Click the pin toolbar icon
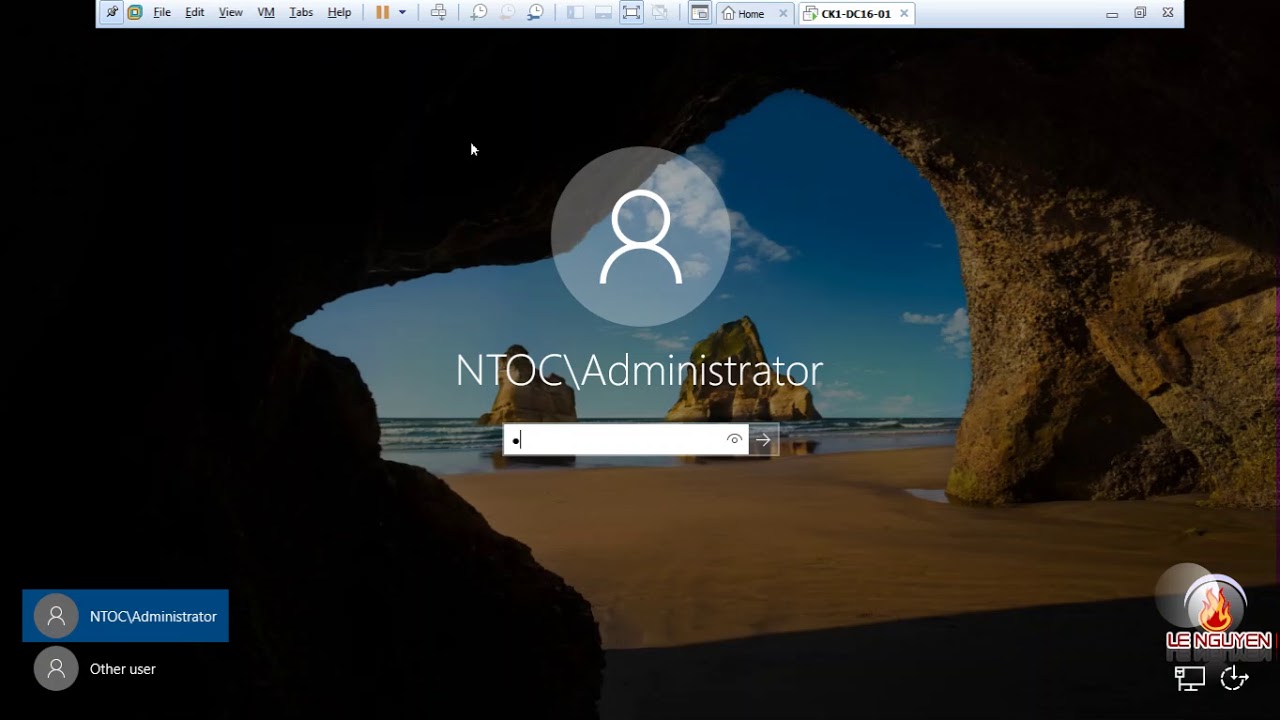 coord(112,13)
